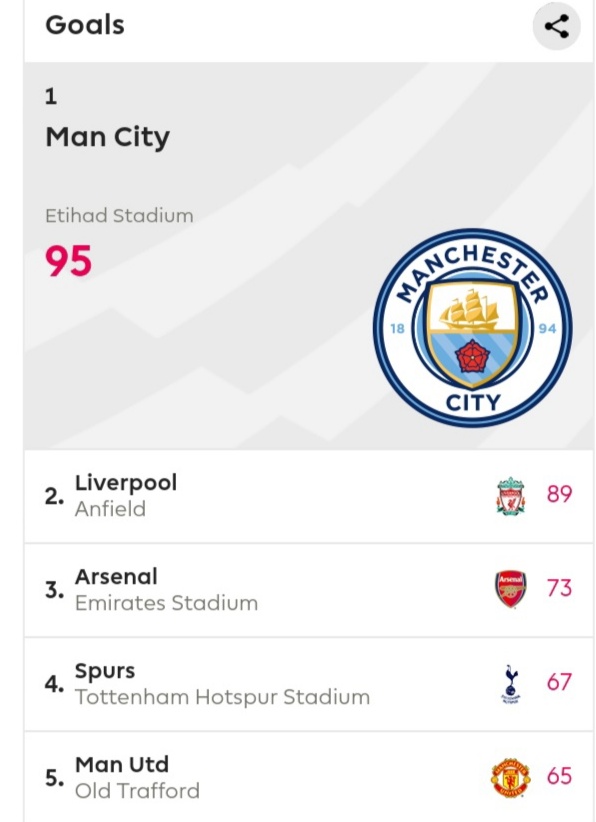Open the Liverpool team row
The width and height of the screenshot is (596, 822).
[x=308, y=496]
